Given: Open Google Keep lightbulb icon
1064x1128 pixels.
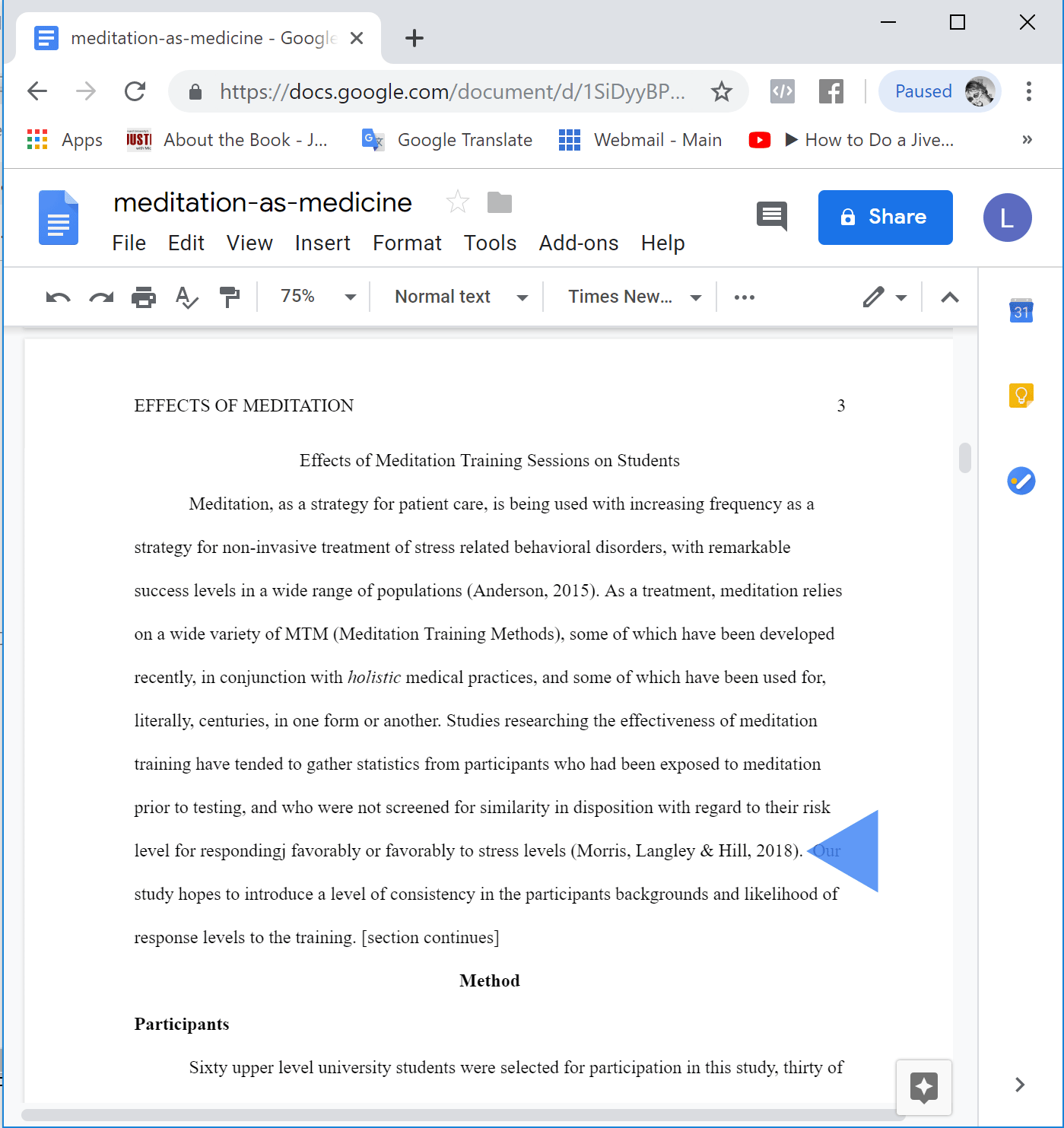Looking at the screenshot, I should tap(1021, 396).
